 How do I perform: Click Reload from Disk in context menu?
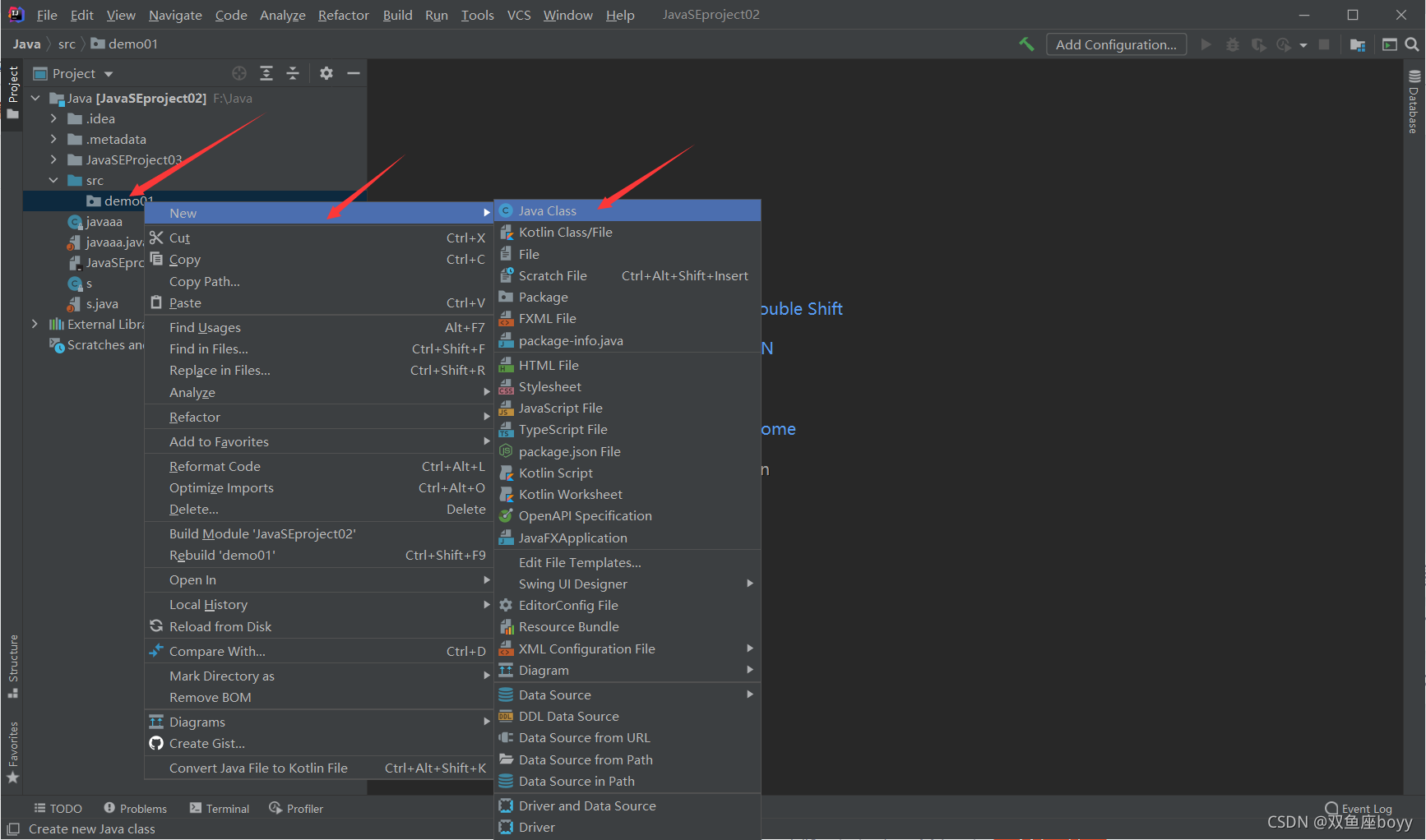pos(319,626)
